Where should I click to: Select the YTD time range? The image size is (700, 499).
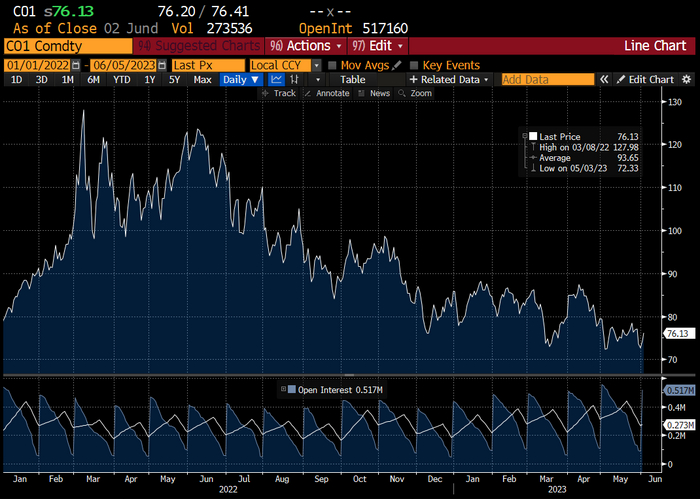121,79
